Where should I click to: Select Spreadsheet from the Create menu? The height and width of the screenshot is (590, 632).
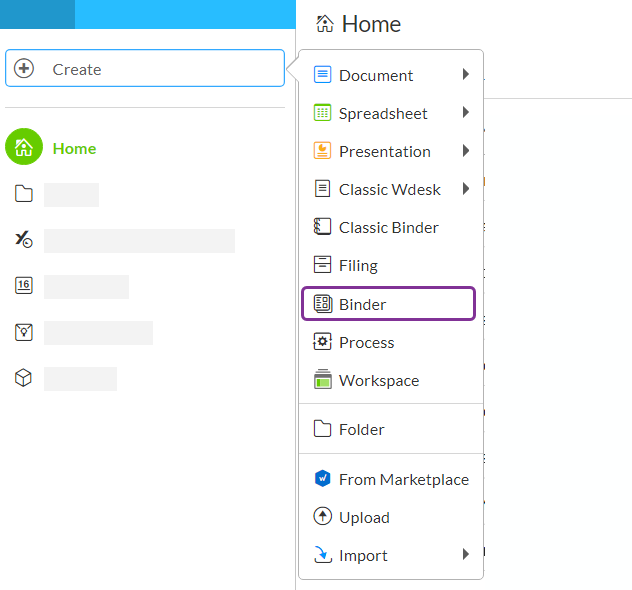click(391, 113)
